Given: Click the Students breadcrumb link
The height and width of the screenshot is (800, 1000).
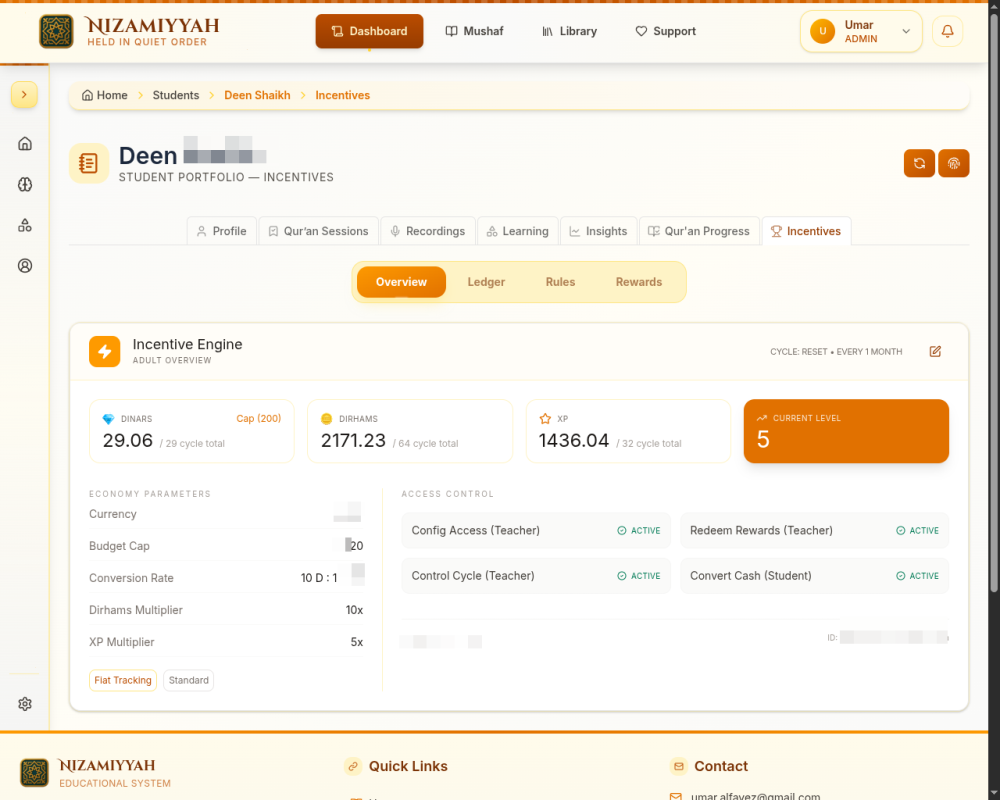Looking at the screenshot, I should tap(175, 95).
